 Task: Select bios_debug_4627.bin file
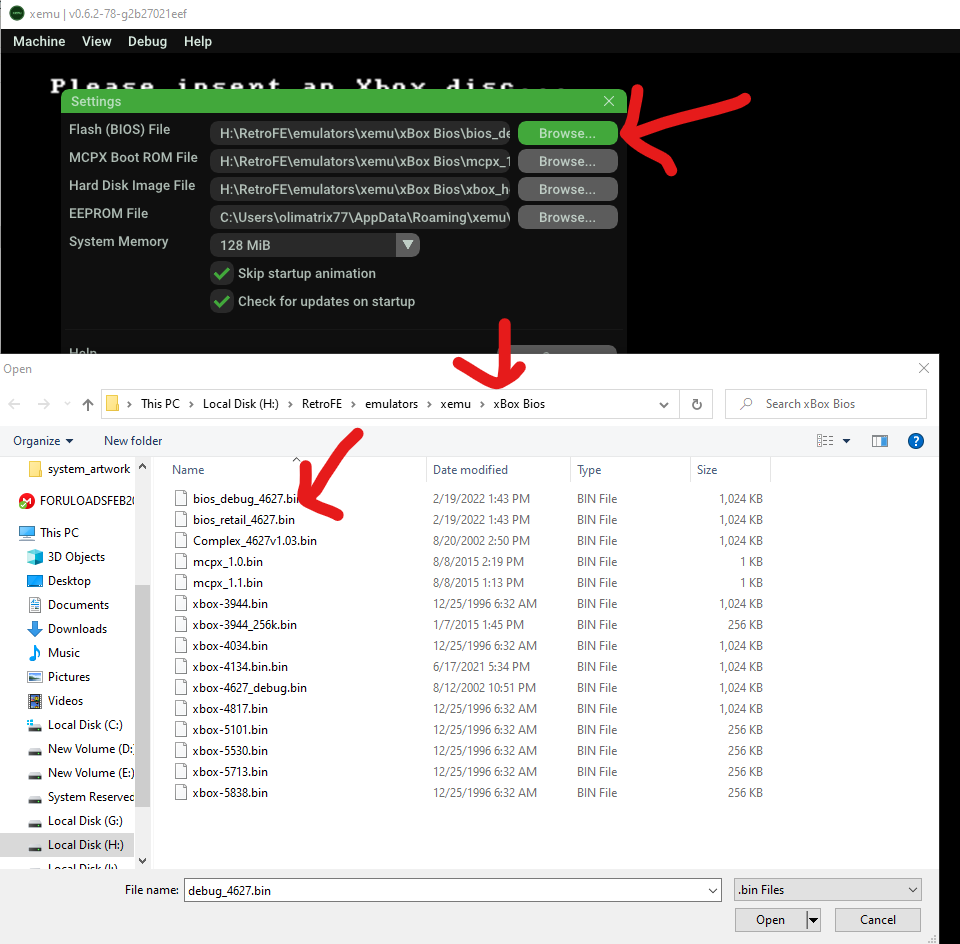[246, 498]
